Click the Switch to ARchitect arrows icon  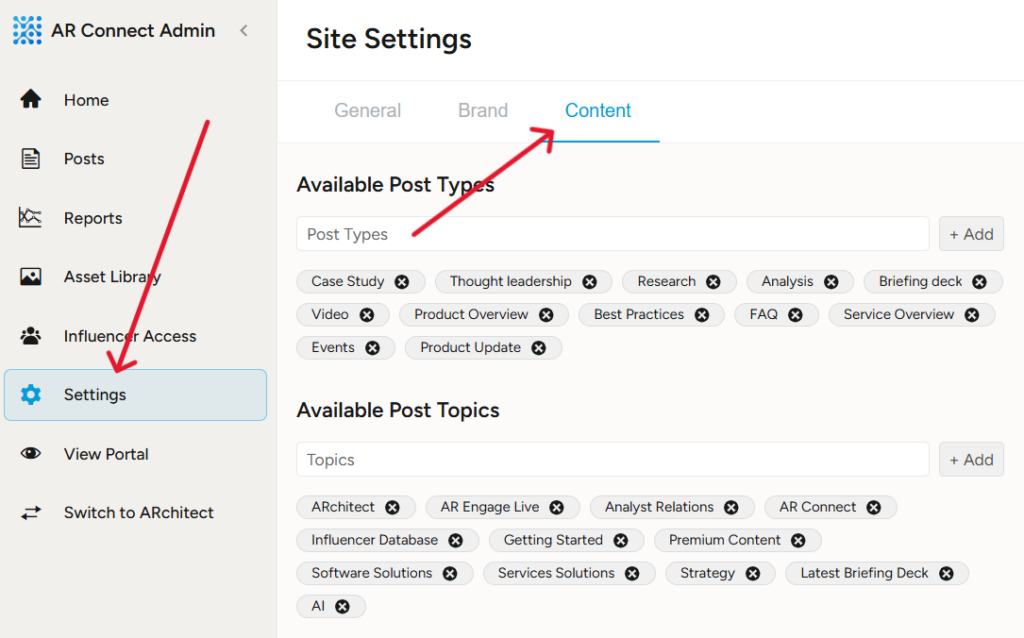pos(31,513)
